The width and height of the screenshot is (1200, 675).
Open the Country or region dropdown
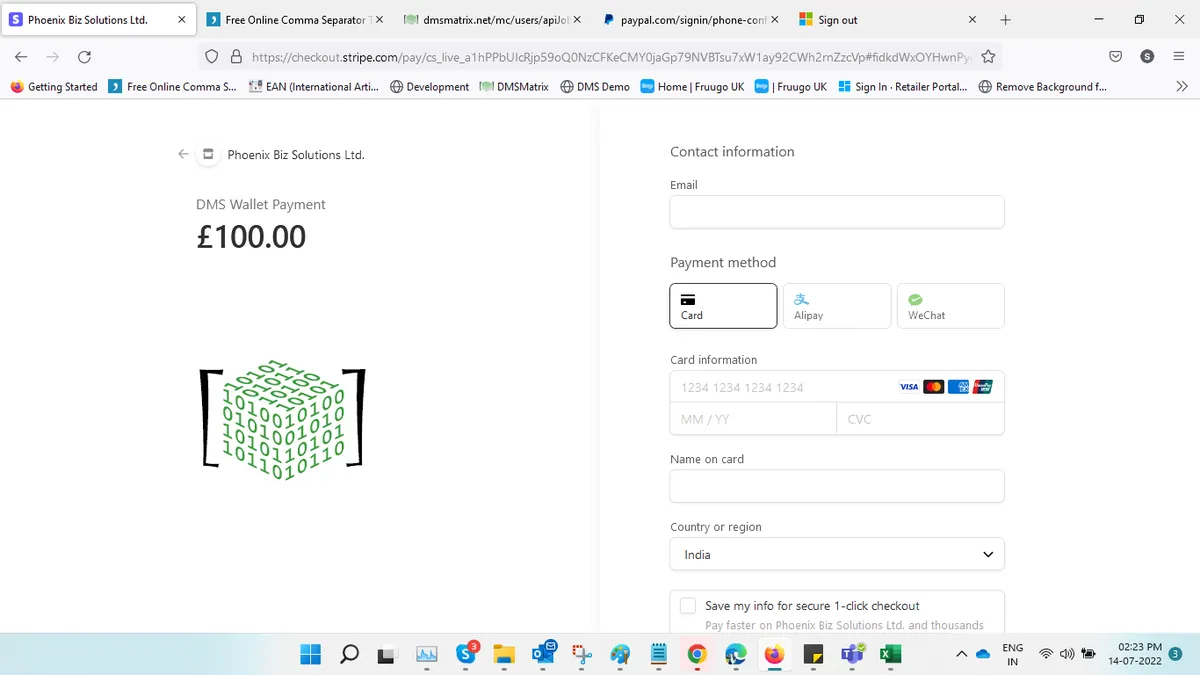point(837,554)
